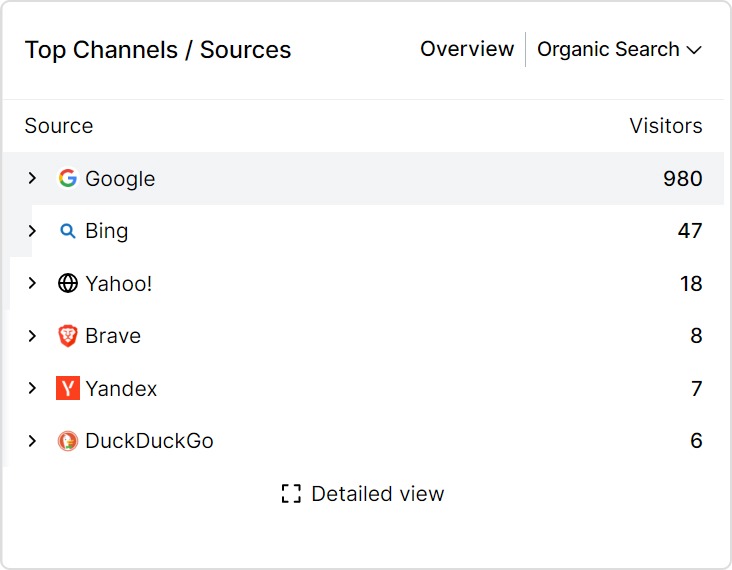Open the Detailed view link

377,494
